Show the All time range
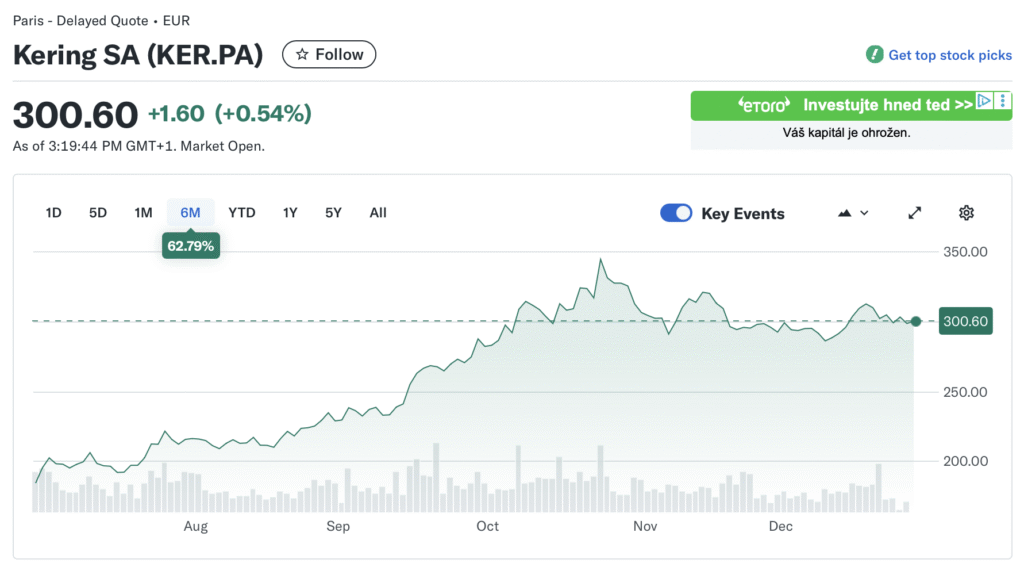 pos(378,213)
